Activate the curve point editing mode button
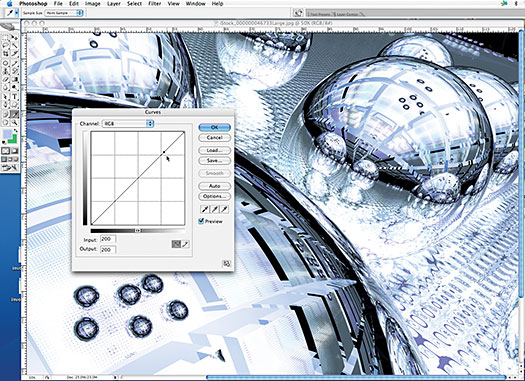The image size is (525, 381). tap(176, 244)
